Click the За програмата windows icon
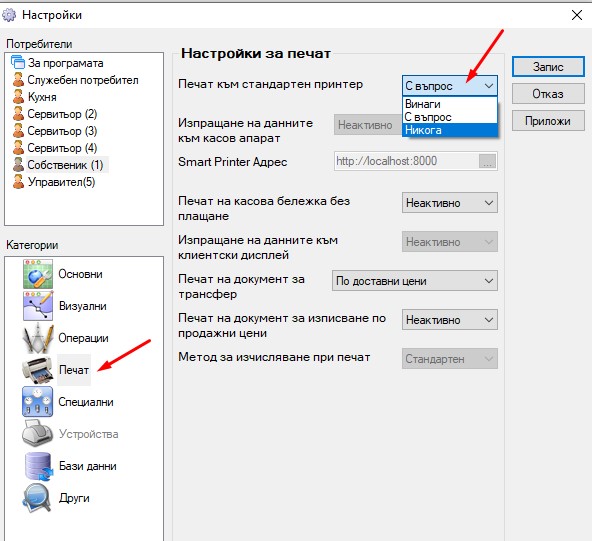The image size is (592, 541). [18, 63]
